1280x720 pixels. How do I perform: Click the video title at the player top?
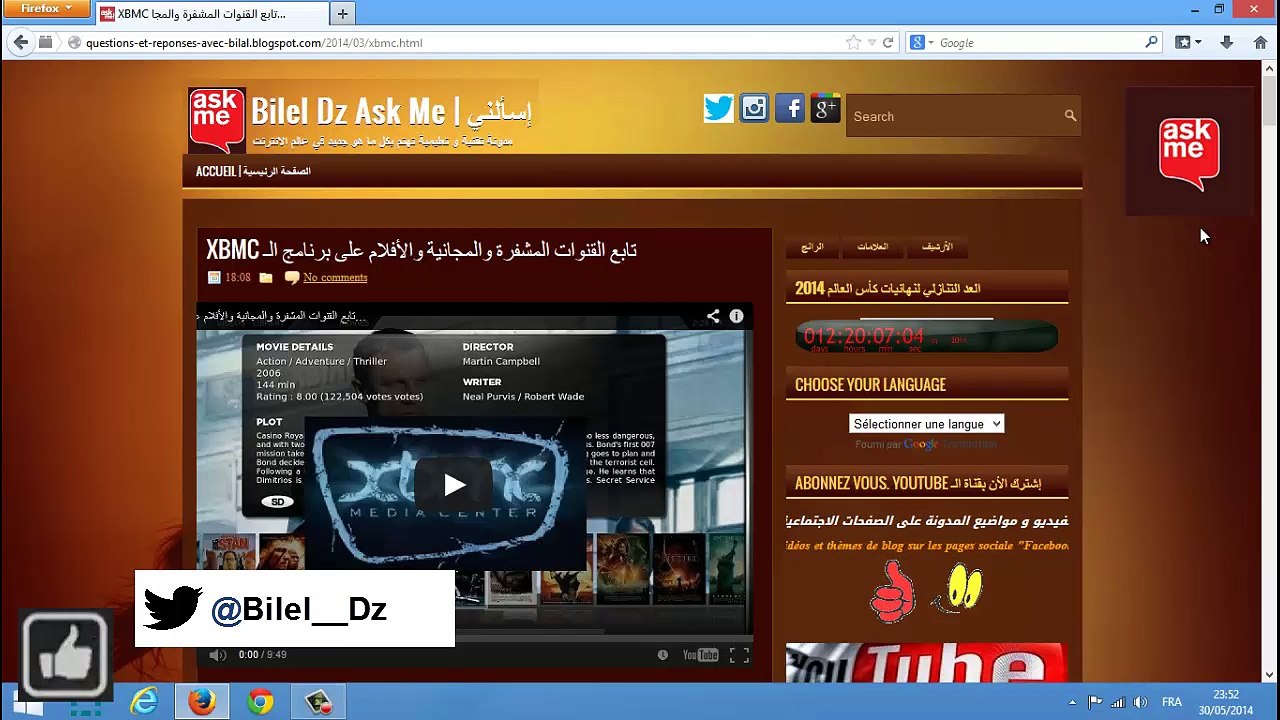tap(282, 316)
